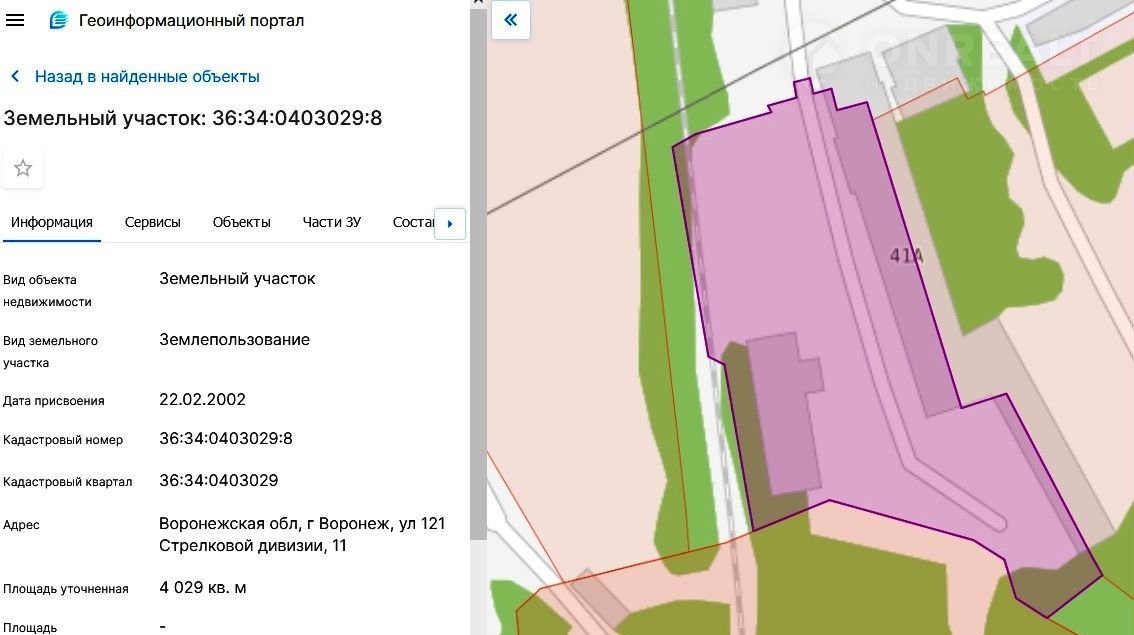This screenshot has width=1134, height=635.
Task: Open the Сервисы tab
Action: pyautogui.click(x=152, y=222)
